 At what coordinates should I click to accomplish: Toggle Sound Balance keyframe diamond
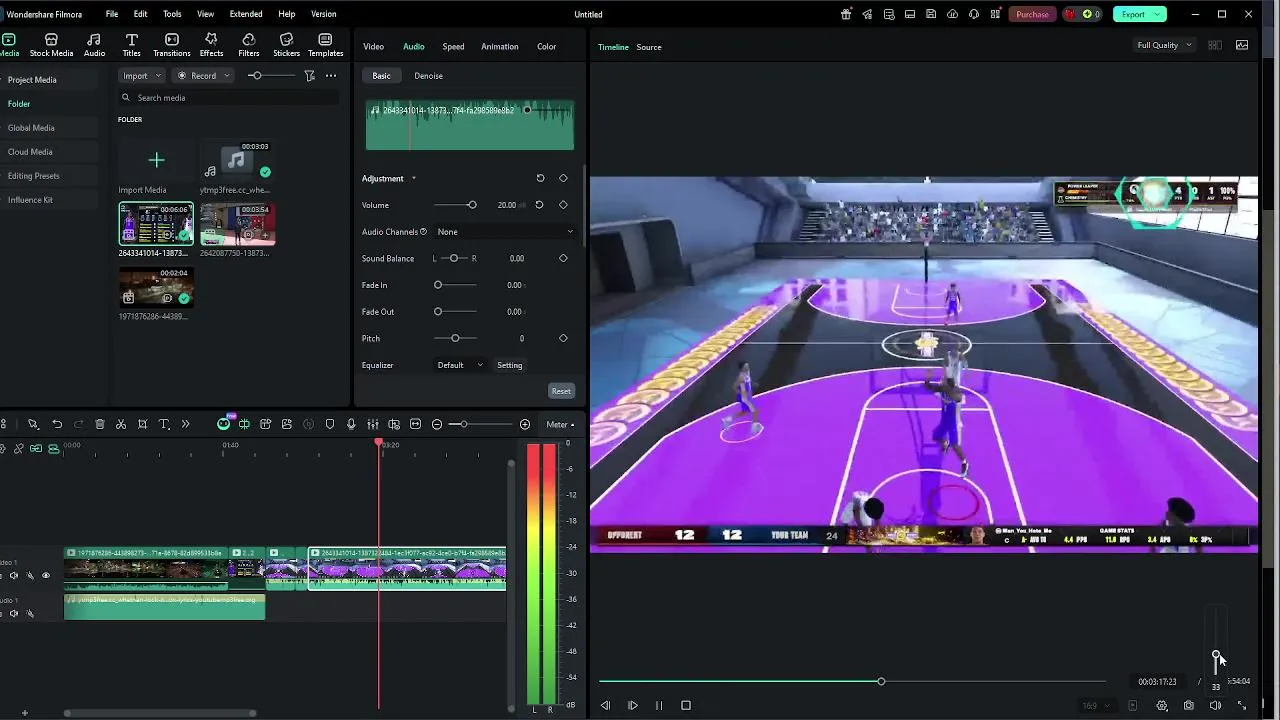click(x=563, y=258)
